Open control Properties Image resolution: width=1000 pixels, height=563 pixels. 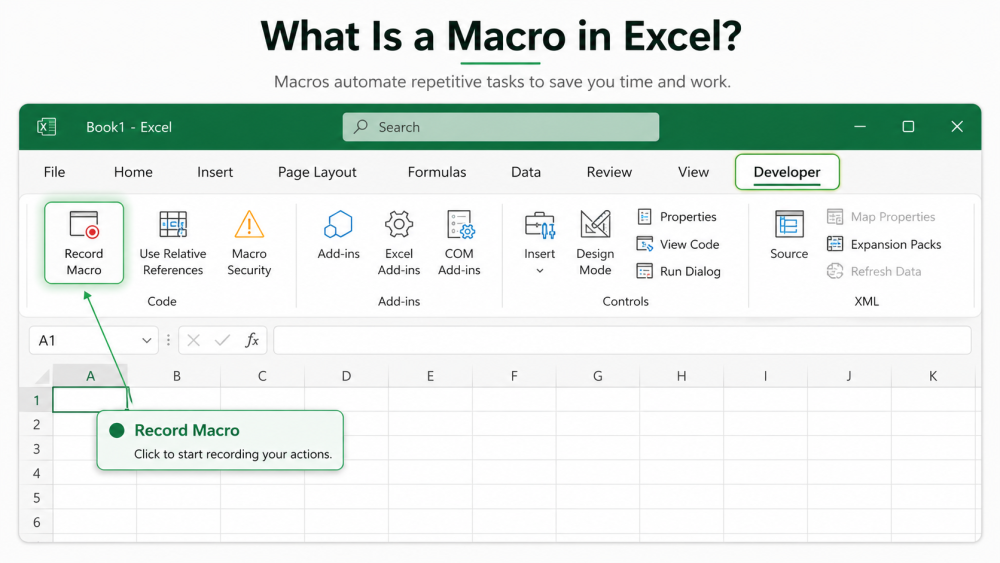coord(677,217)
